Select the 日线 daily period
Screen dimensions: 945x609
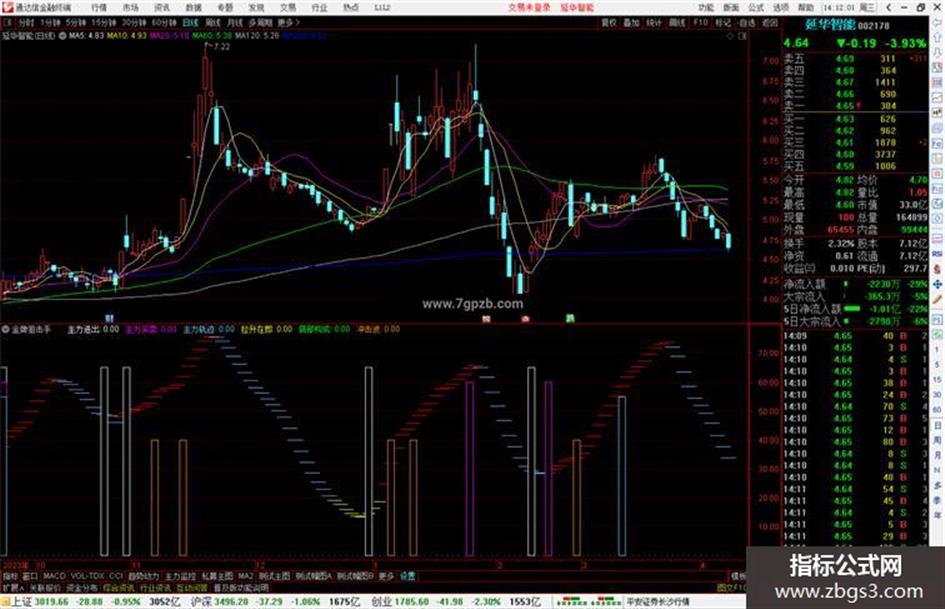pos(190,22)
